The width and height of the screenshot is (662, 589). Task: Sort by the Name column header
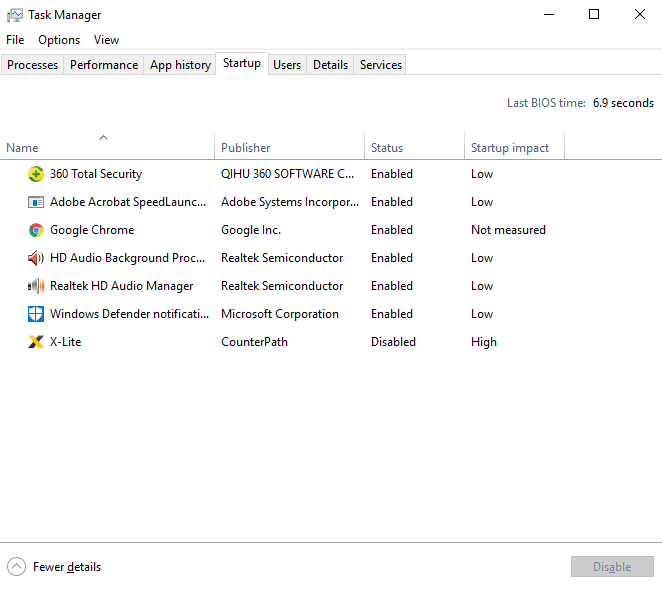click(107, 146)
